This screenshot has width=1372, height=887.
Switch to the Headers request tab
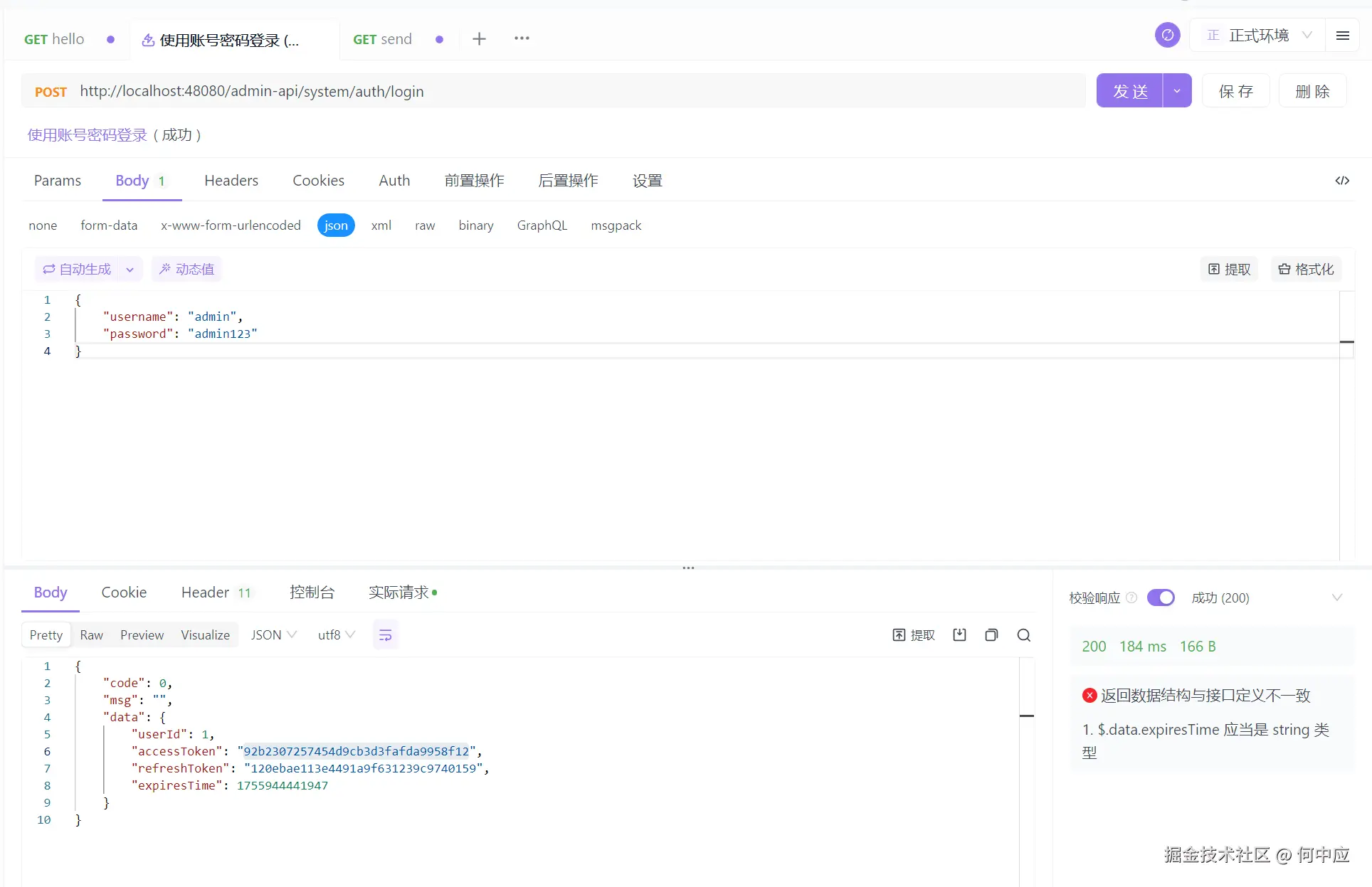tap(231, 181)
